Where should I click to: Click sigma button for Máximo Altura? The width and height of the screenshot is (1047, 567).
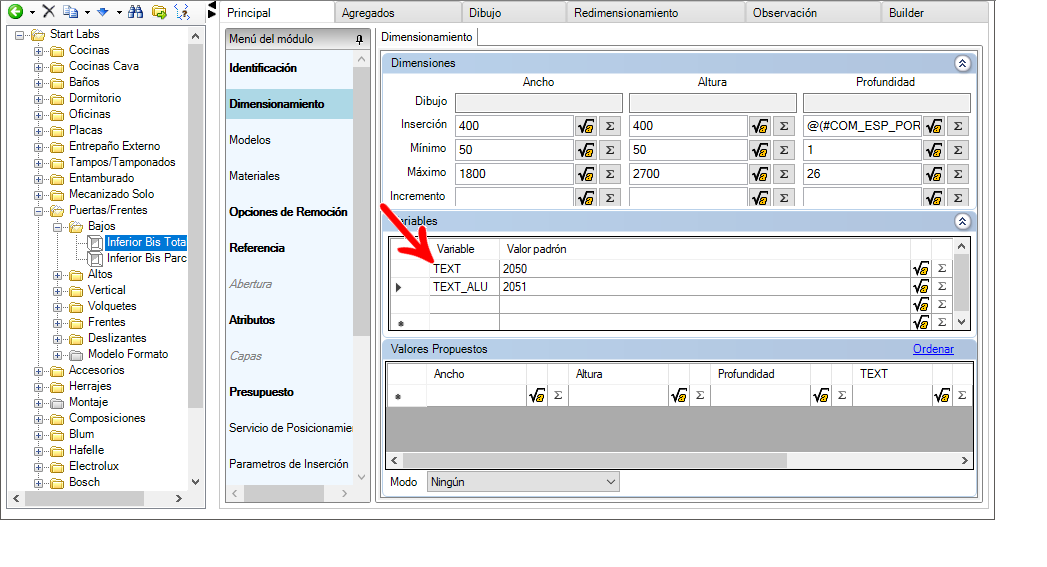tap(783, 174)
